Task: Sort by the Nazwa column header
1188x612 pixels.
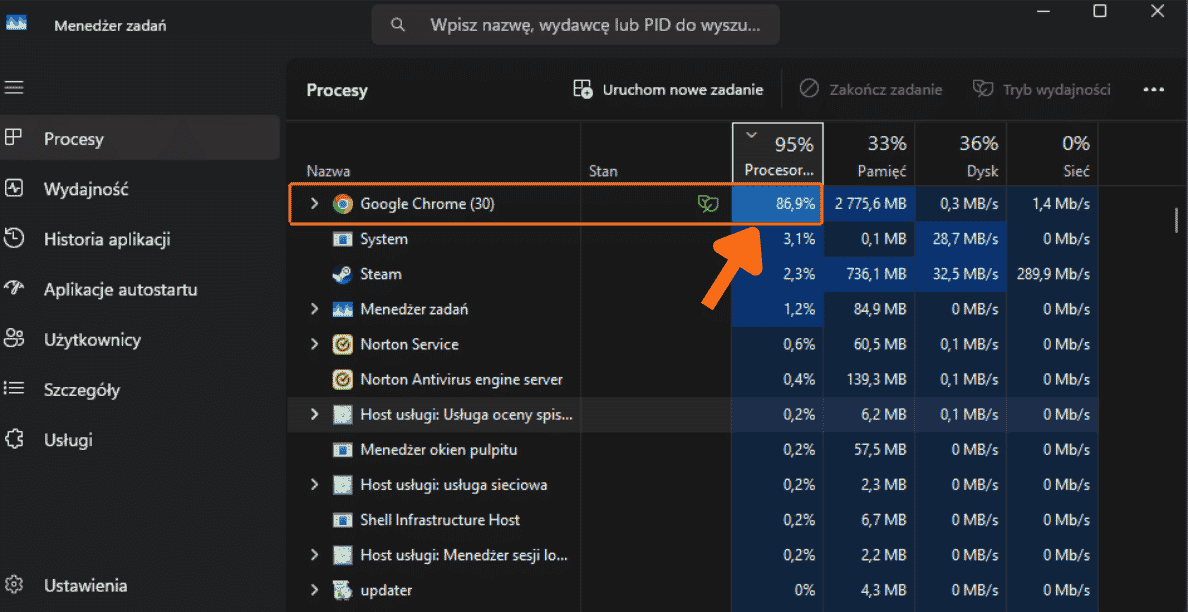Action: (433, 155)
